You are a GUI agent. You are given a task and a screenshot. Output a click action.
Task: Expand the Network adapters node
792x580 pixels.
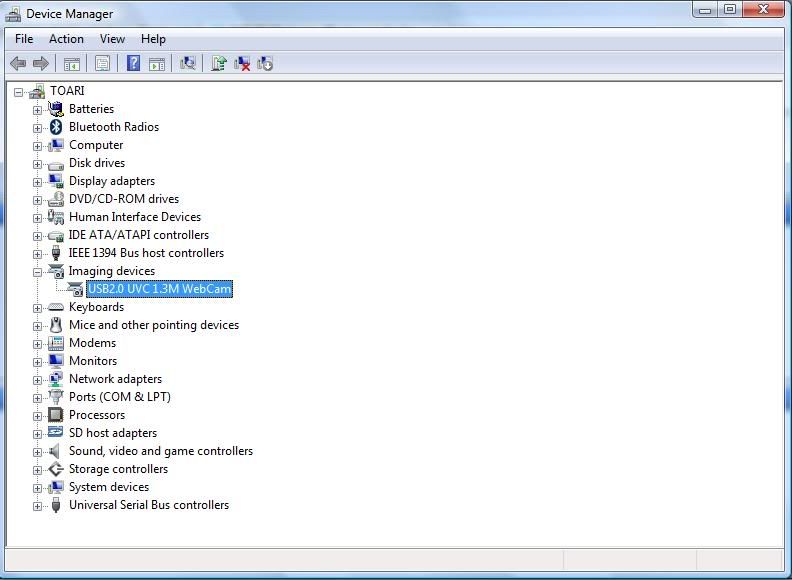click(x=37, y=380)
